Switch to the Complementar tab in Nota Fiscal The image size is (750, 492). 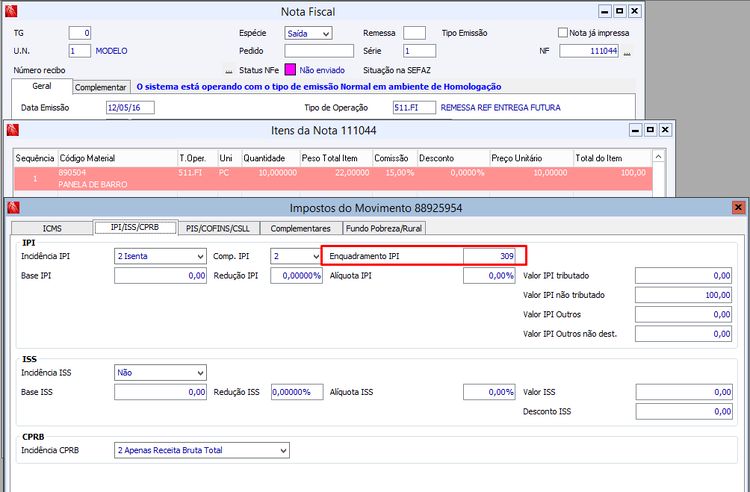100,87
